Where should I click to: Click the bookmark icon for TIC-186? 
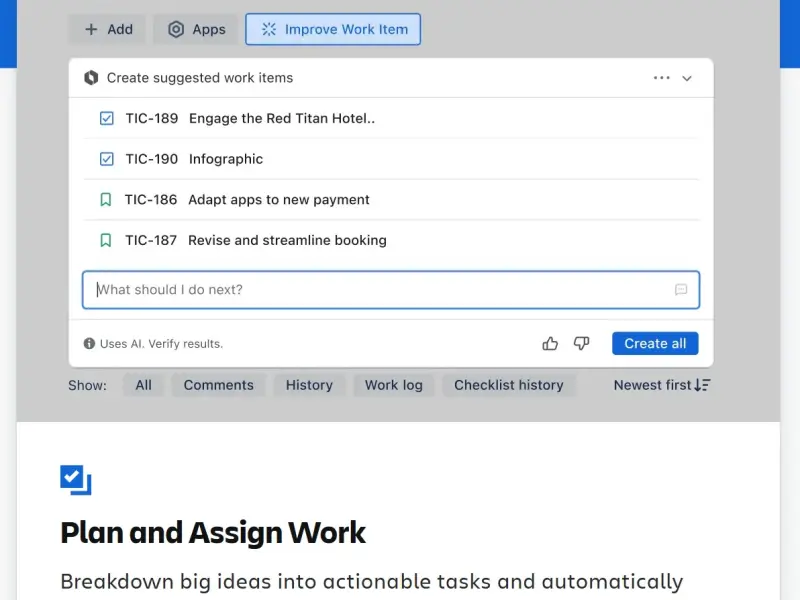coord(106,200)
